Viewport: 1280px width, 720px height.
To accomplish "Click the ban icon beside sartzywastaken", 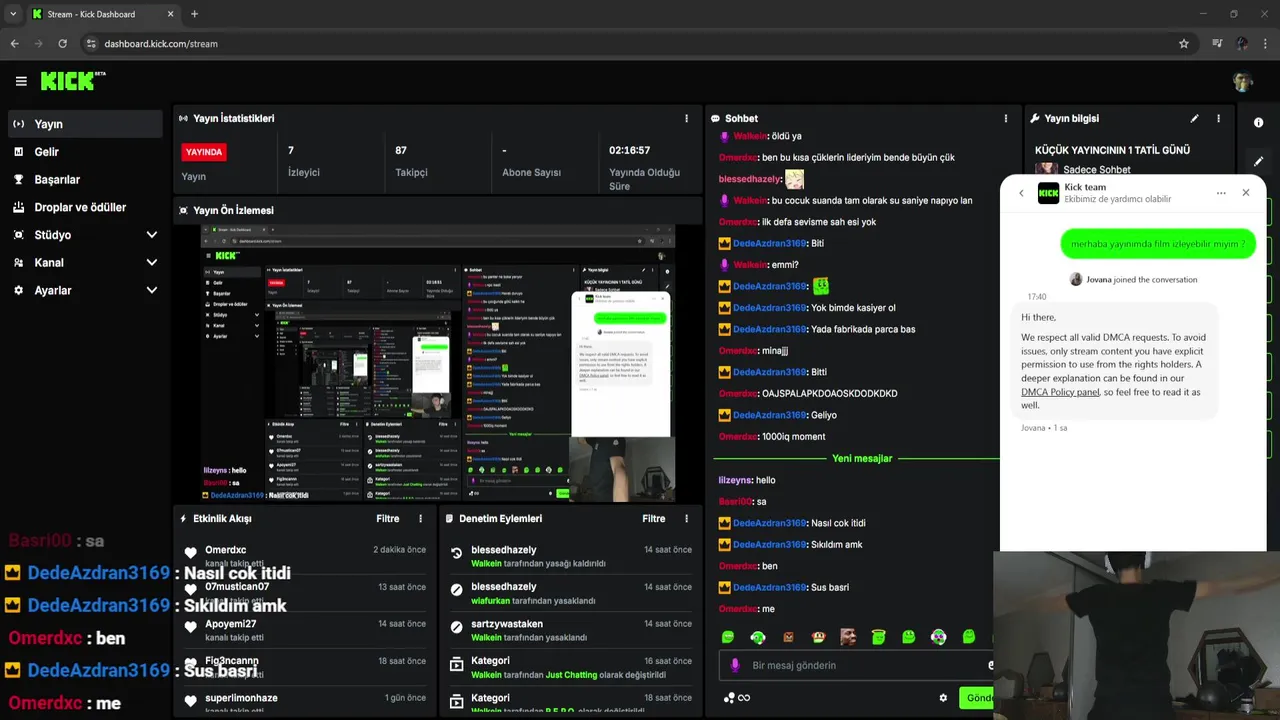I will pos(456,627).
